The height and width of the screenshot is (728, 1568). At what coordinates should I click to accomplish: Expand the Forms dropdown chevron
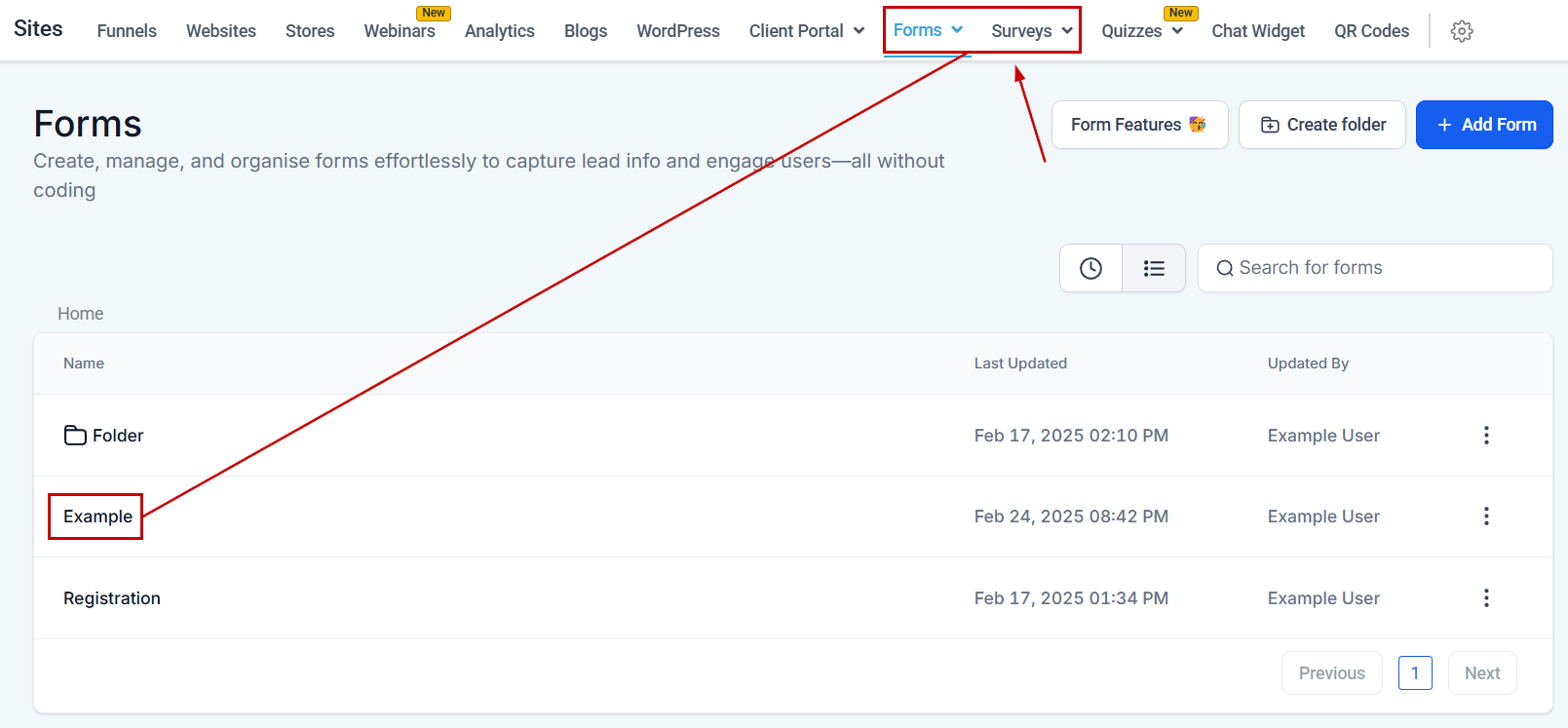click(x=957, y=30)
